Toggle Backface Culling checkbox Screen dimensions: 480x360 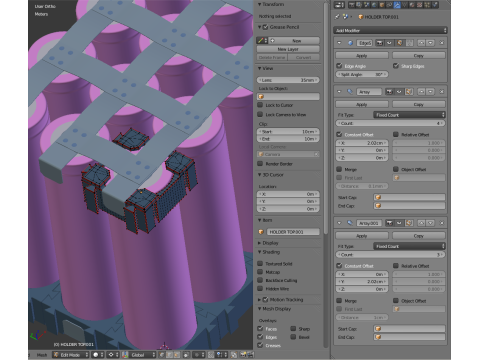coord(260,280)
